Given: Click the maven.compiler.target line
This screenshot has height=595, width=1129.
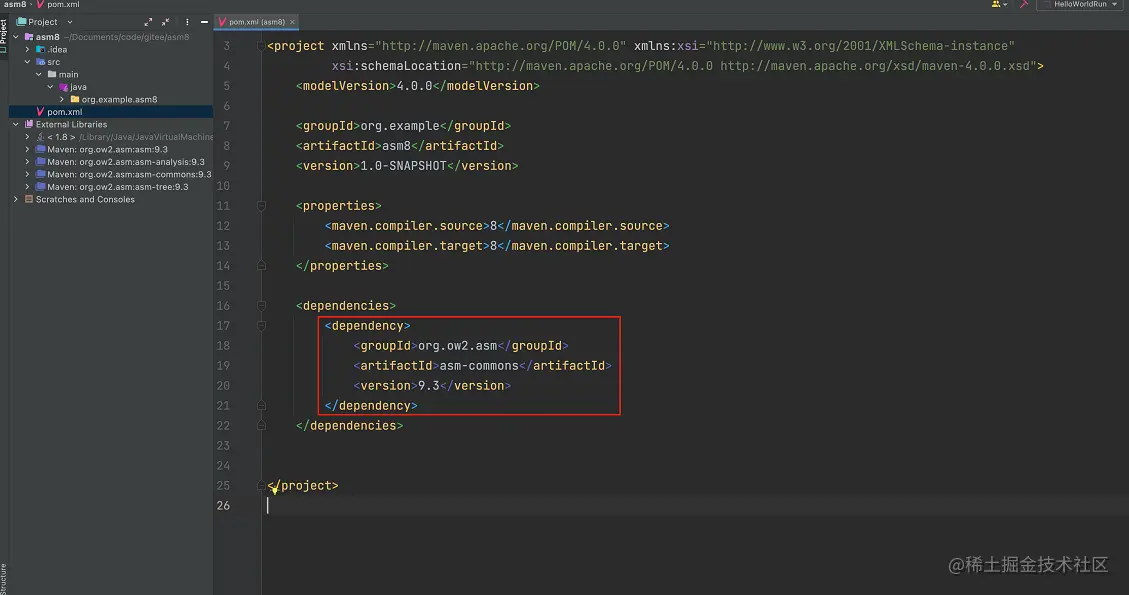Looking at the screenshot, I should [x=497, y=246].
